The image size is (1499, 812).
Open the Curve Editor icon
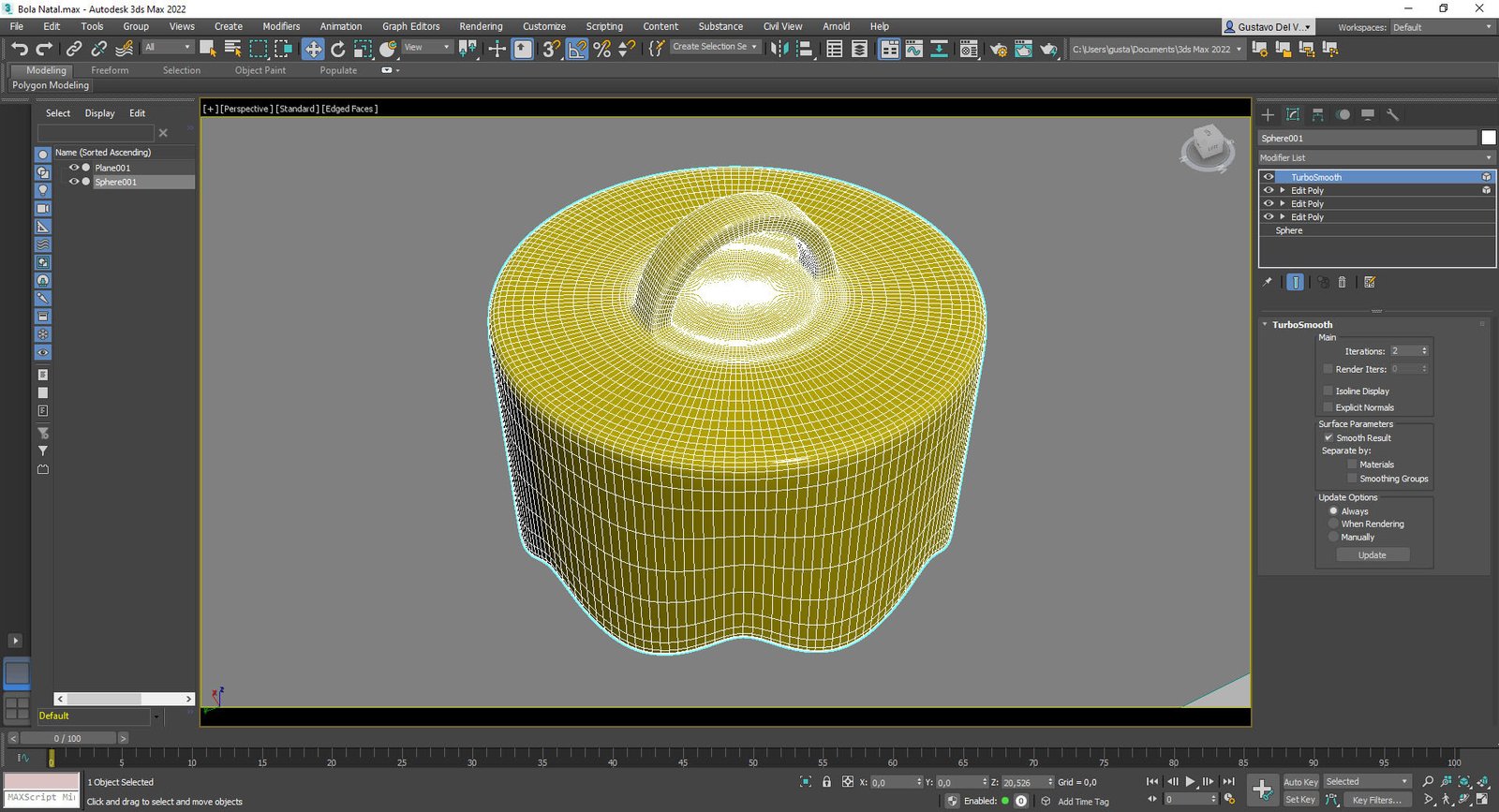(914, 49)
